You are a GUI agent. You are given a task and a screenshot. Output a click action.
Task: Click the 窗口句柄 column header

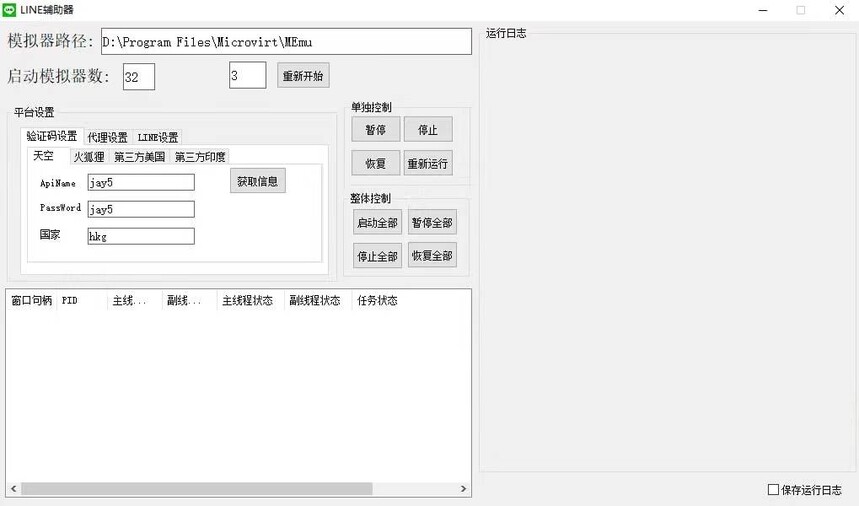click(x=31, y=300)
